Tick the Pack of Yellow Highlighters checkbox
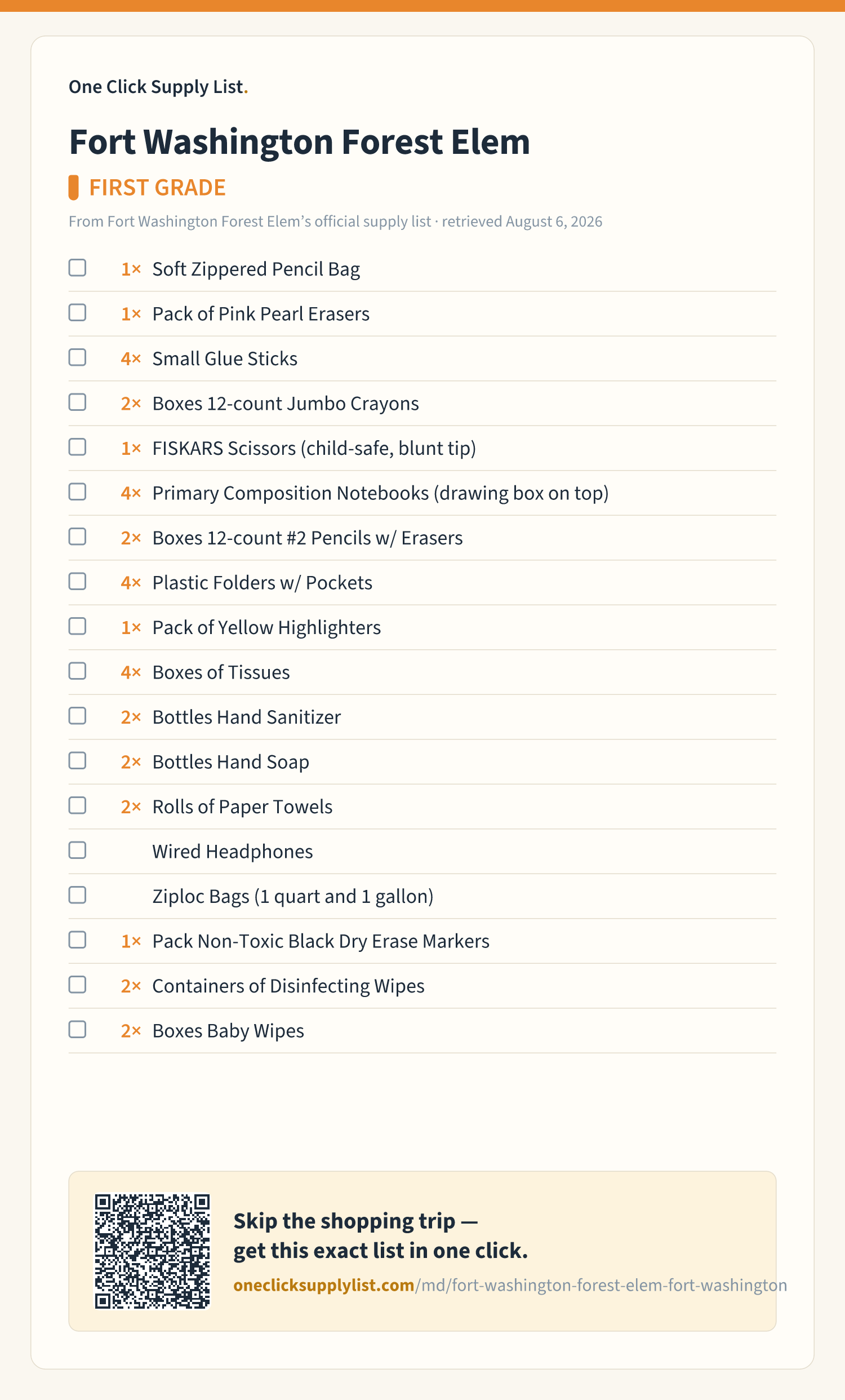The width and height of the screenshot is (845, 1400). [77, 627]
